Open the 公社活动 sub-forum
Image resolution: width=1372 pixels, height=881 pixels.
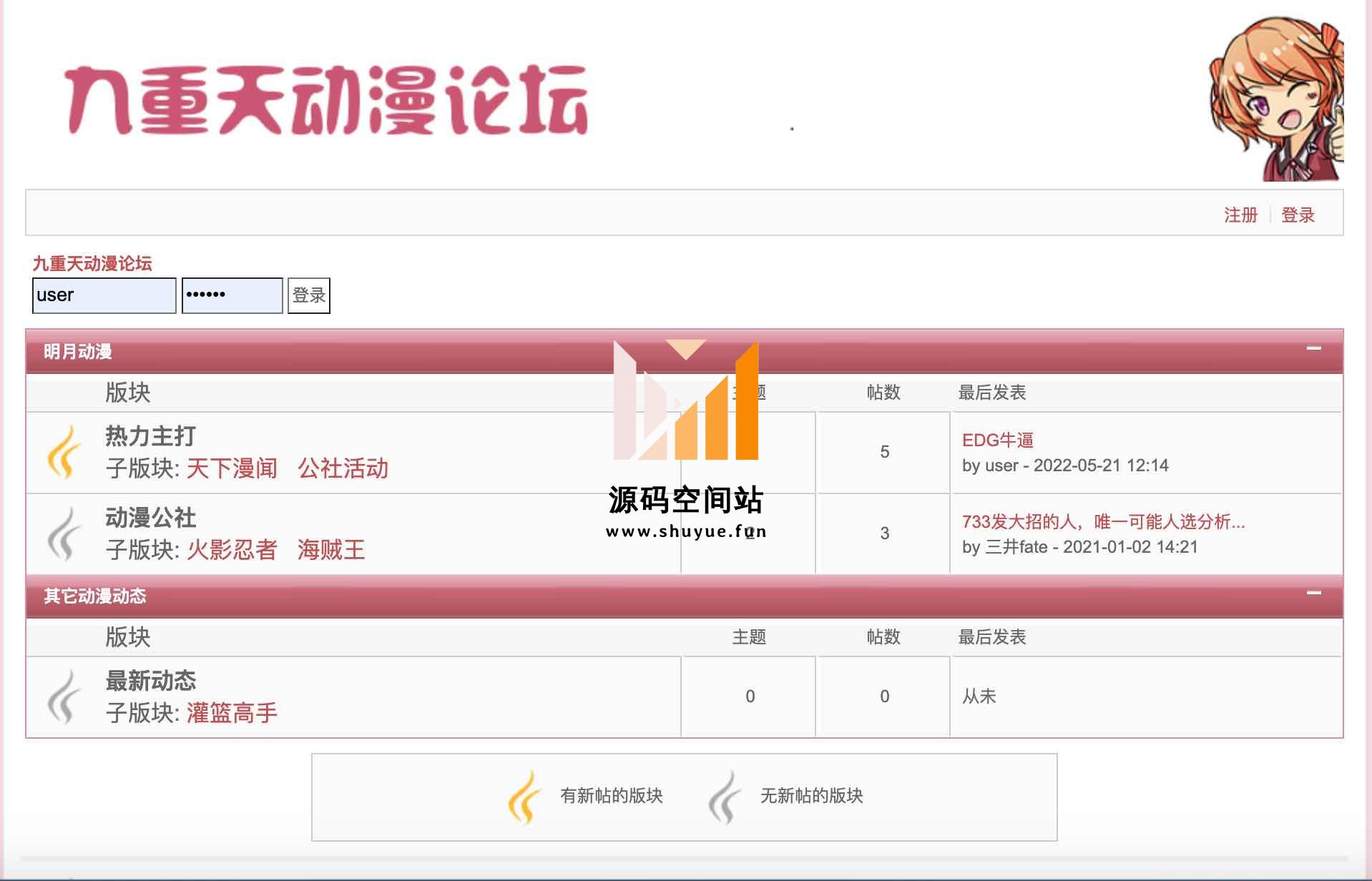coord(343,469)
